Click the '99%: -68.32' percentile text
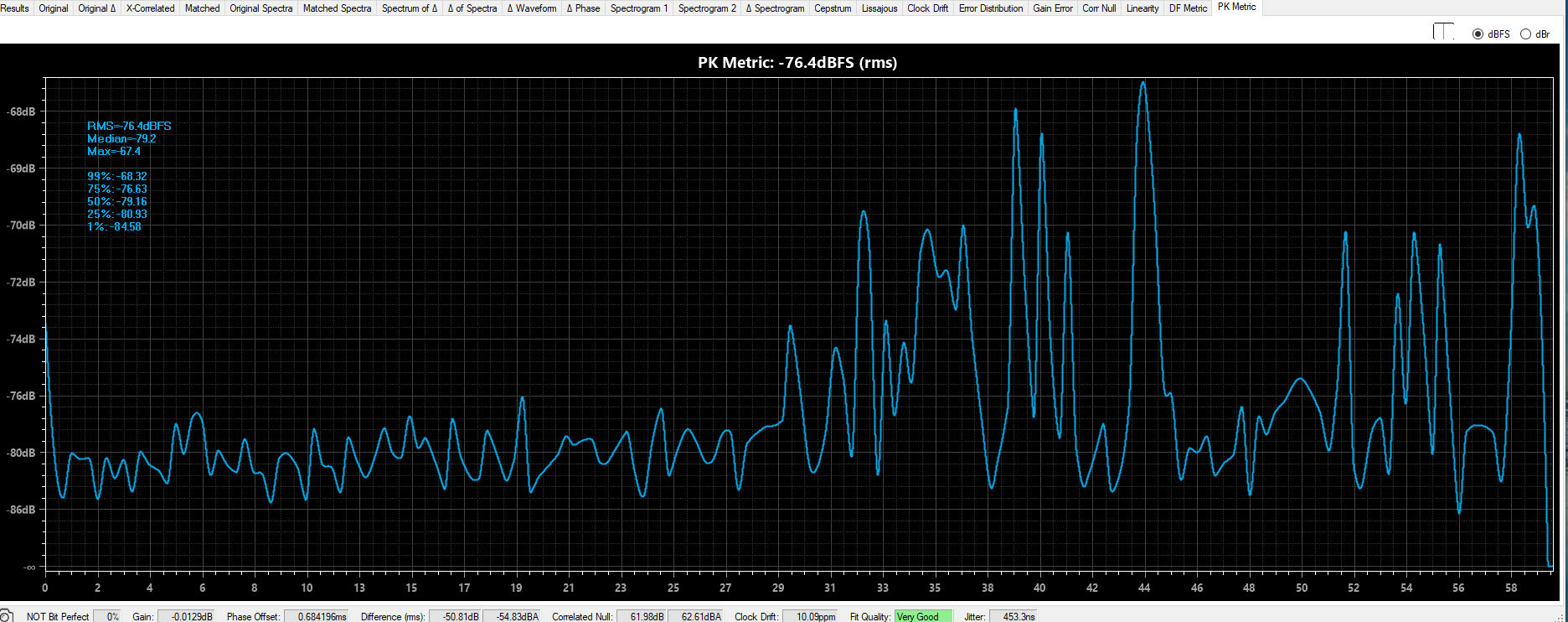The width and height of the screenshot is (1568, 622). tap(117, 176)
